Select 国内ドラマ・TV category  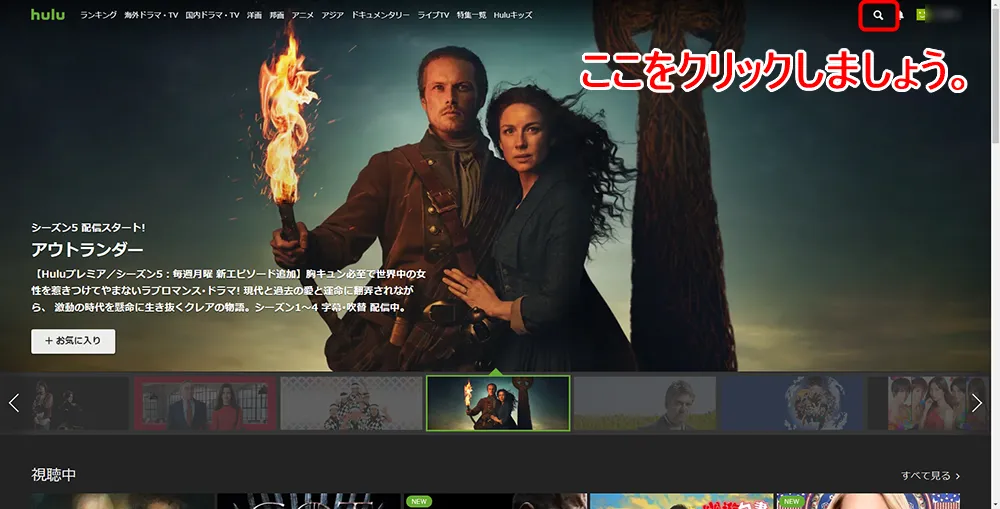212,15
